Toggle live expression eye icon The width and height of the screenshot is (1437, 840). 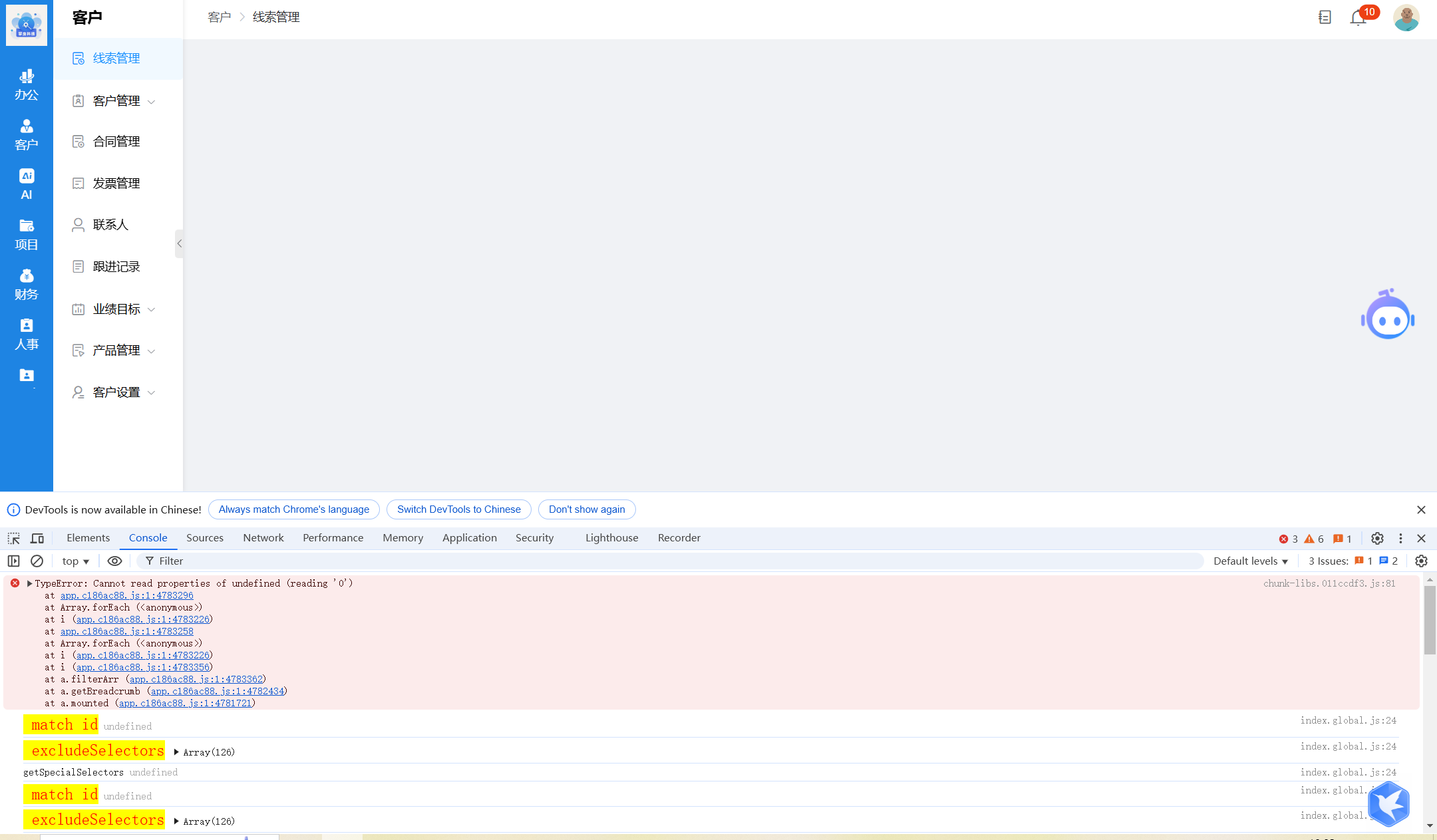(x=114, y=561)
